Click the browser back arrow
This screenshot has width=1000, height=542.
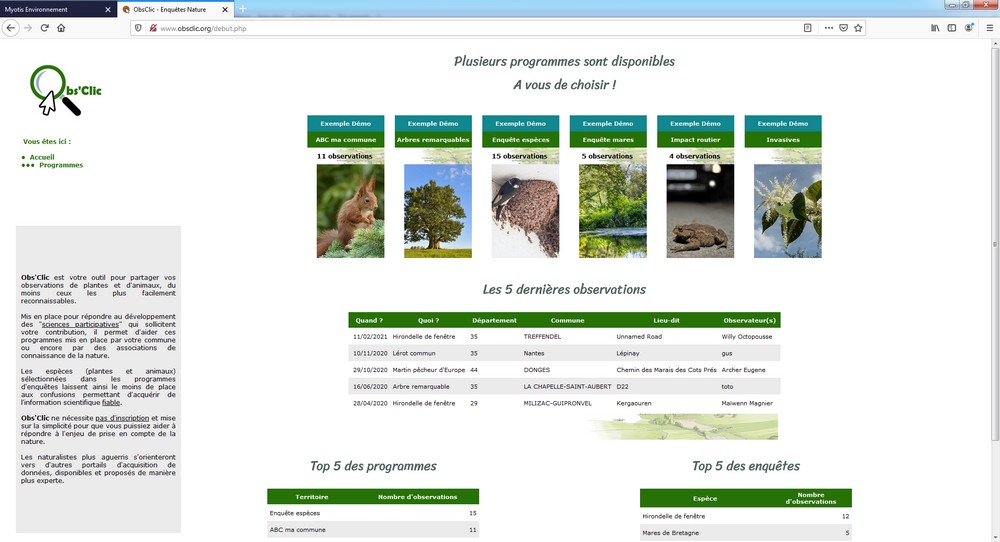pos(11,28)
